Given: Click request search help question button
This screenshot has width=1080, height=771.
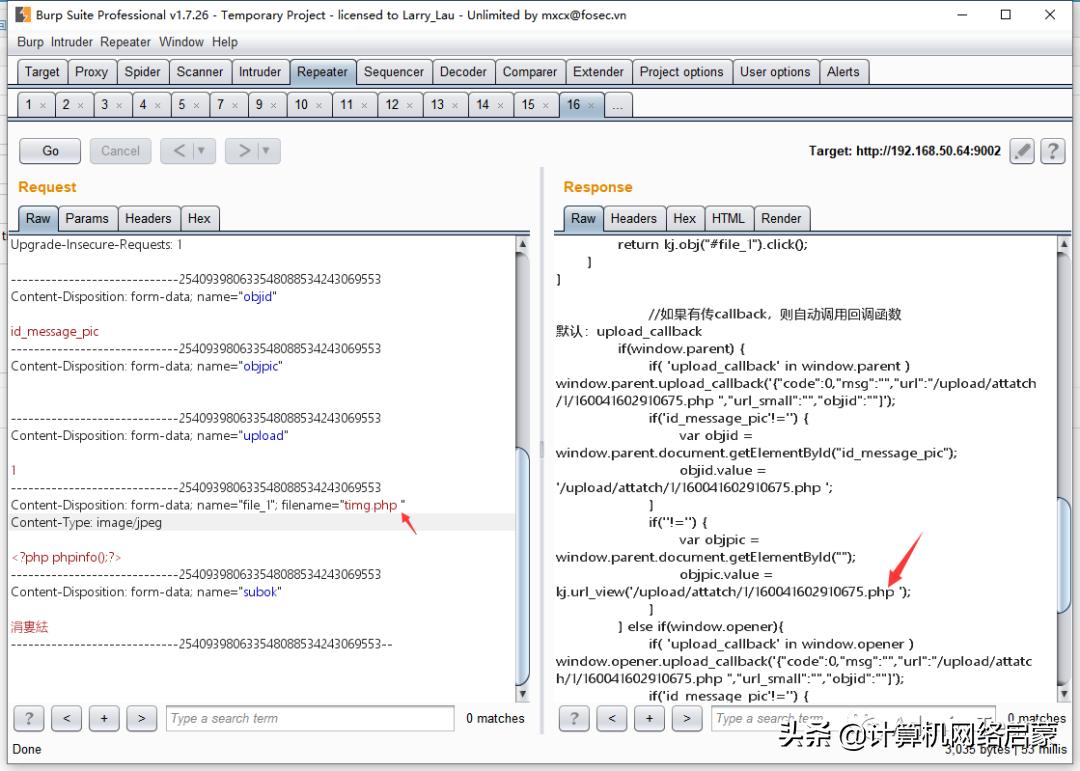Looking at the screenshot, I should [x=29, y=719].
